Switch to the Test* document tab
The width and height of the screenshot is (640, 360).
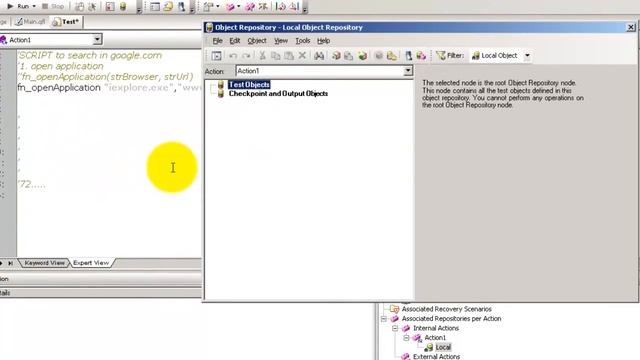(x=66, y=22)
